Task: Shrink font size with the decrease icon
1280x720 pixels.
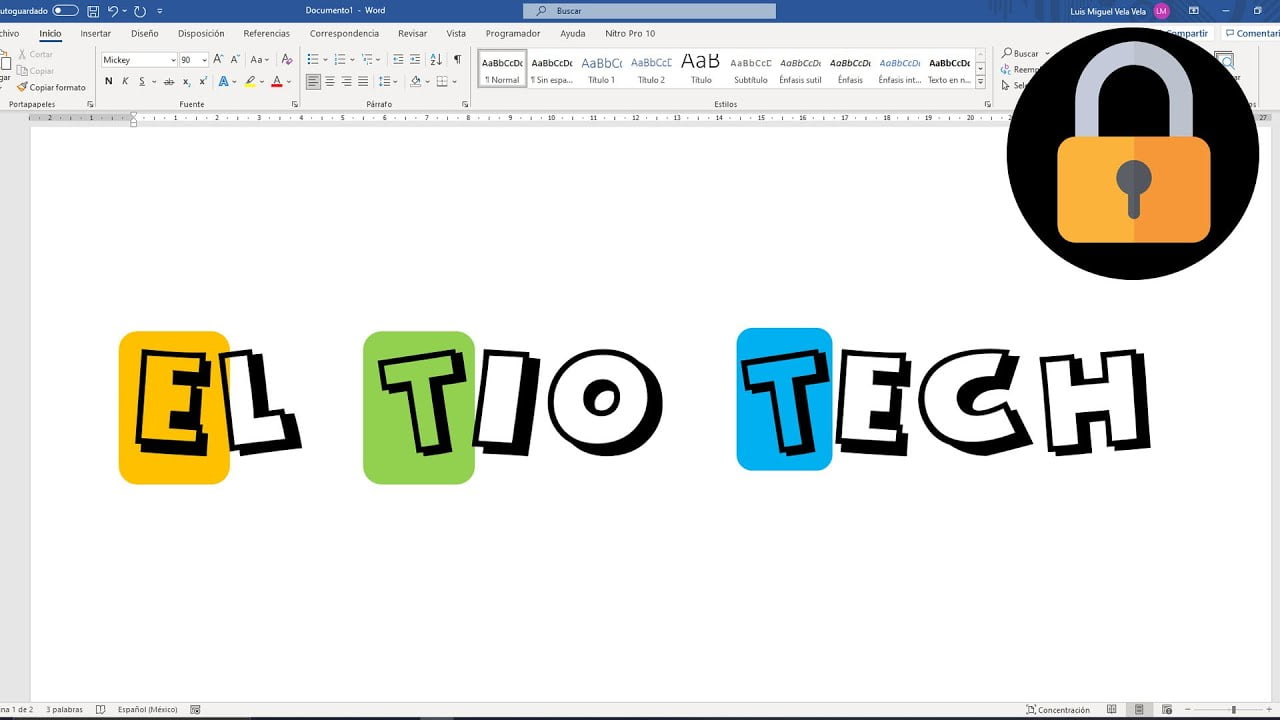Action: [234, 60]
